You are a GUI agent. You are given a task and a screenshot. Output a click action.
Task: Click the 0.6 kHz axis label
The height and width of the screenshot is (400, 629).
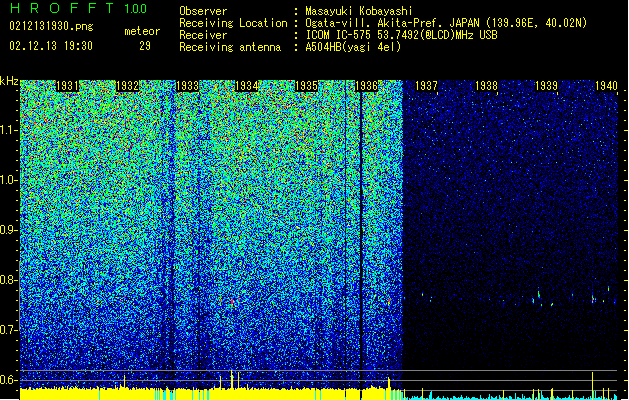pyautogui.click(x=9, y=380)
